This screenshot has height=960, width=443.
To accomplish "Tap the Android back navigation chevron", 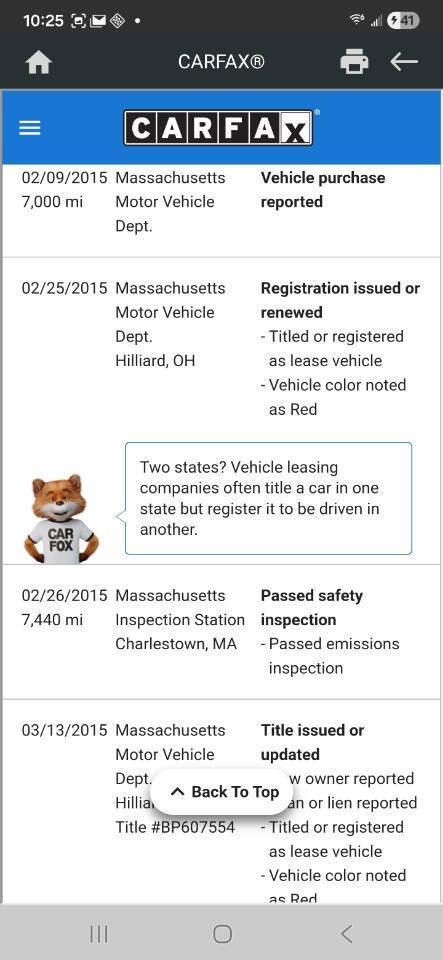I will click(346, 934).
